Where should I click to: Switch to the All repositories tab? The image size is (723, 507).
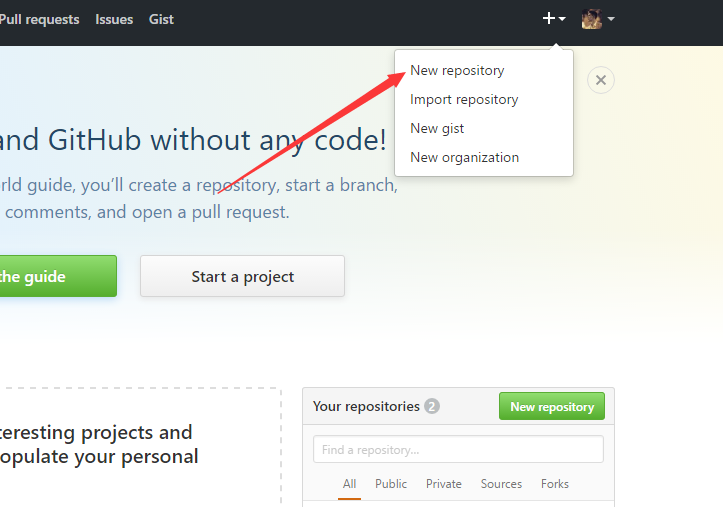349,484
